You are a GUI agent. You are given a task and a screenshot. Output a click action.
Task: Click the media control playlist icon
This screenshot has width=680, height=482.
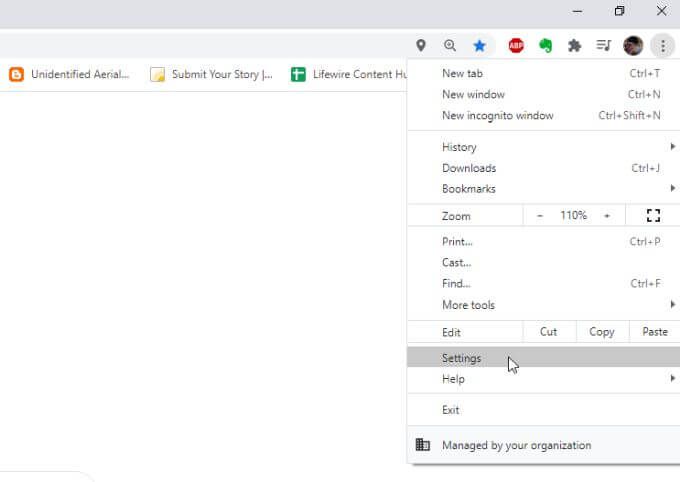pos(603,45)
